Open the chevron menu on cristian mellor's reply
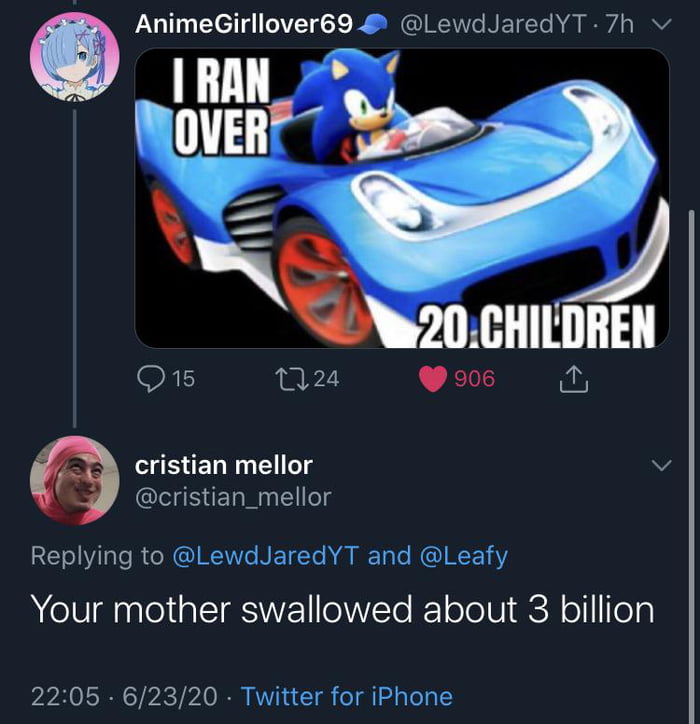The height and width of the screenshot is (724, 700). coord(660,466)
